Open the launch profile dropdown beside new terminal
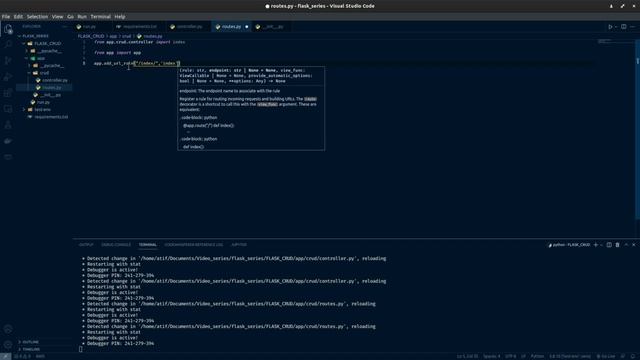This screenshot has width=640, height=360. [x=602, y=245]
